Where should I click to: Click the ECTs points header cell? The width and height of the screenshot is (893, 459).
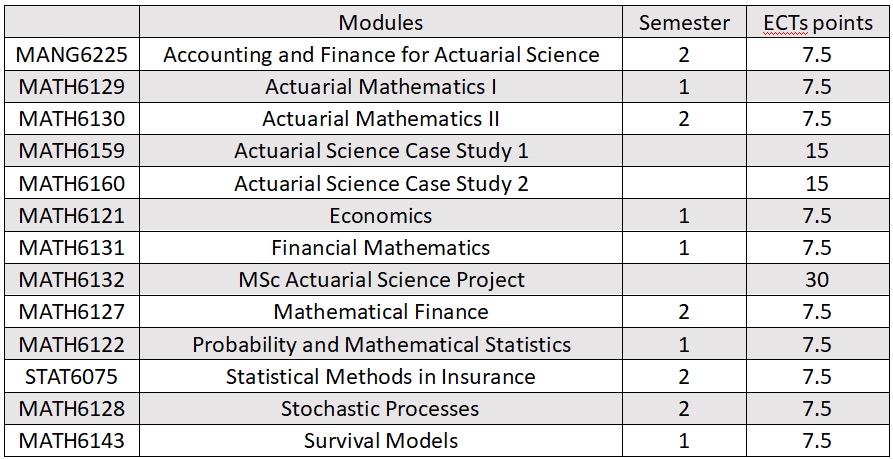pyautogui.click(x=817, y=22)
